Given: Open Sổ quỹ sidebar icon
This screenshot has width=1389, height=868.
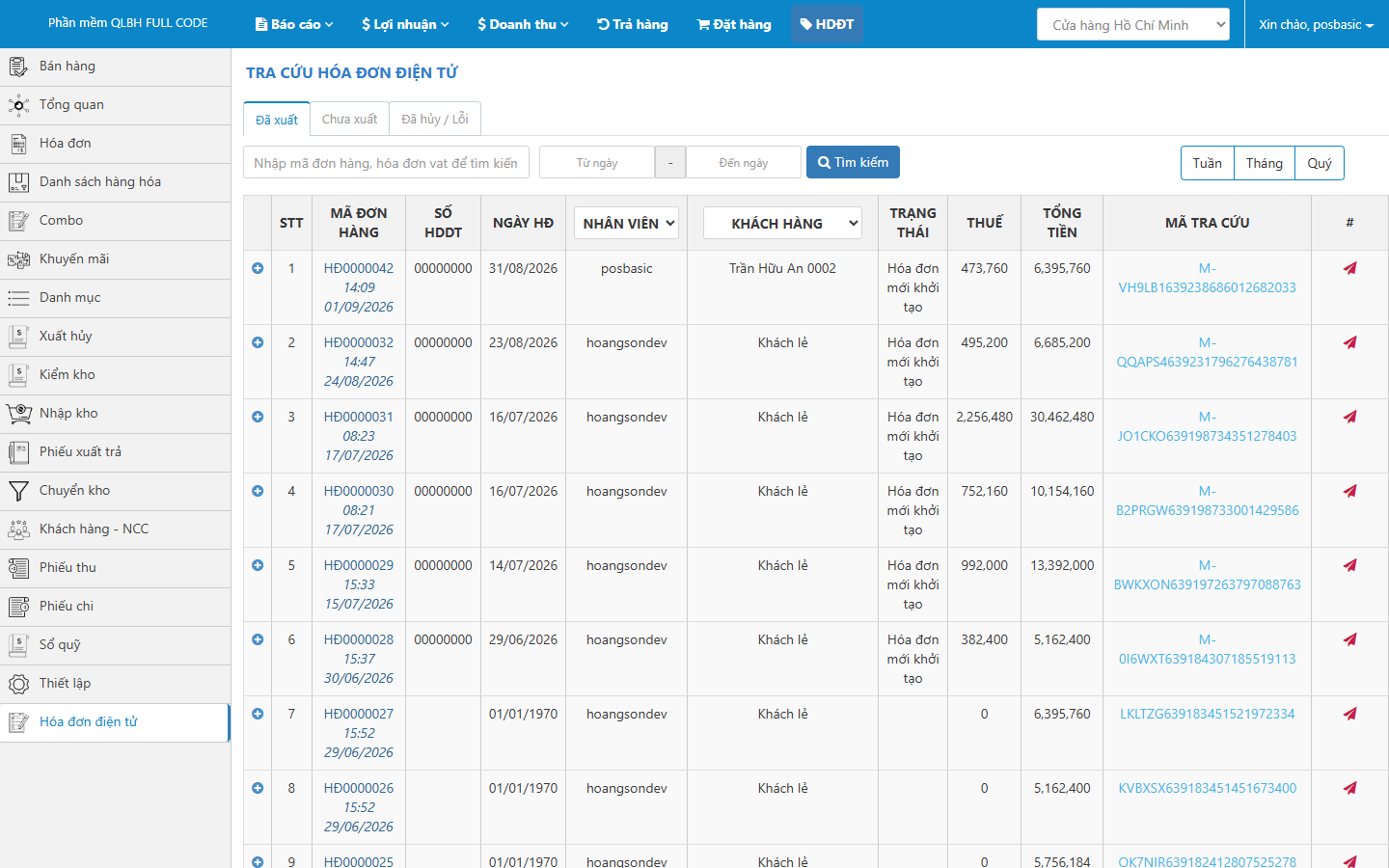Looking at the screenshot, I should pos(18,645).
